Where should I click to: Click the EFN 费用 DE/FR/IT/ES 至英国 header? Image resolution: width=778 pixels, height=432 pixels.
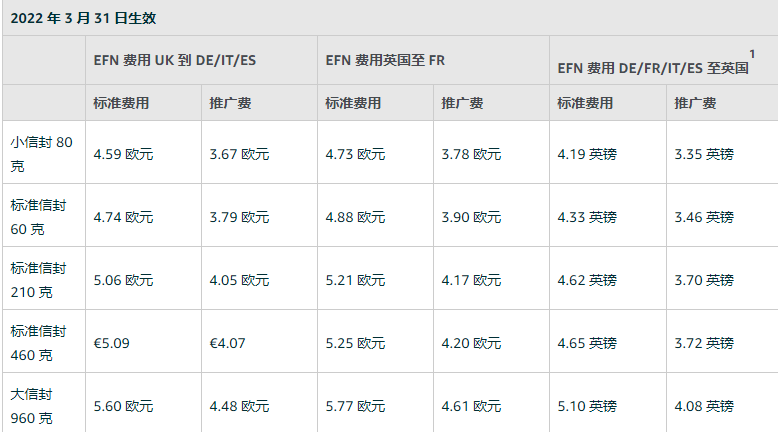[653, 67]
